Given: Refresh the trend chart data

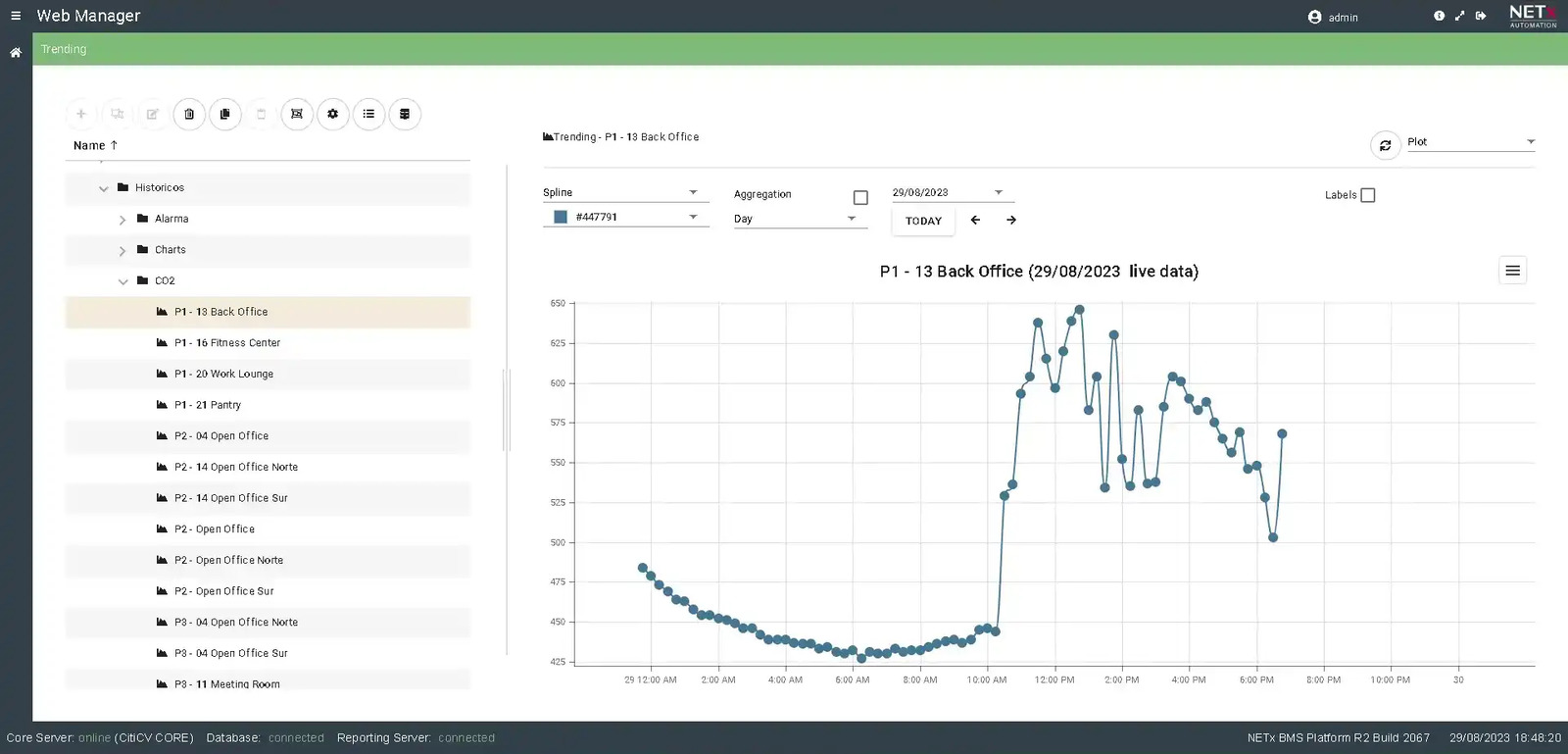Looking at the screenshot, I should tap(1385, 146).
